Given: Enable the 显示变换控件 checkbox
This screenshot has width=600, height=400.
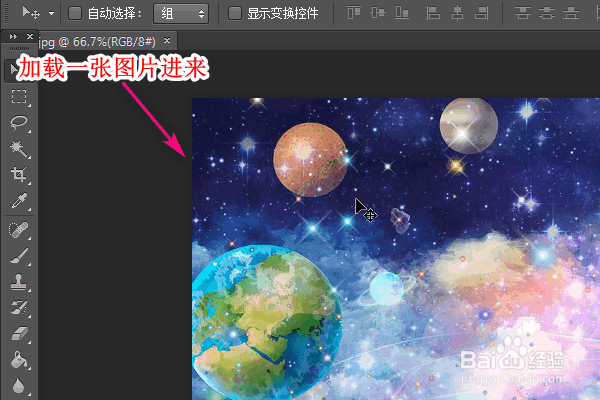Looking at the screenshot, I should click(x=235, y=13).
